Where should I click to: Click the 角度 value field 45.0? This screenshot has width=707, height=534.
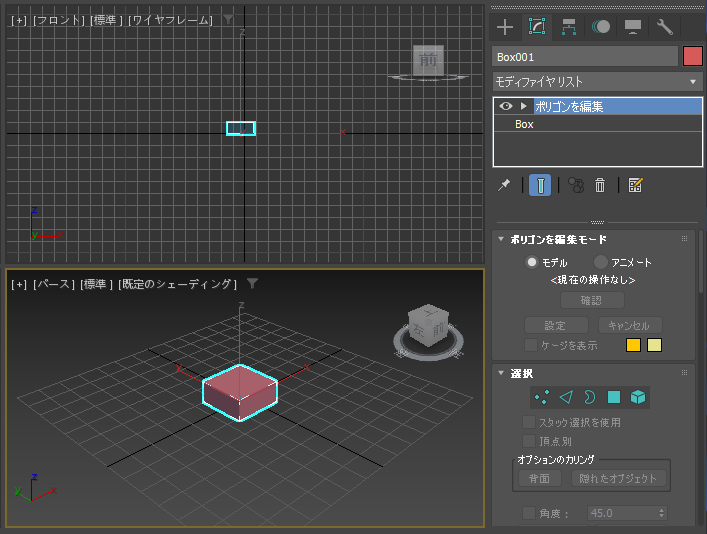click(x=622, y=513)
